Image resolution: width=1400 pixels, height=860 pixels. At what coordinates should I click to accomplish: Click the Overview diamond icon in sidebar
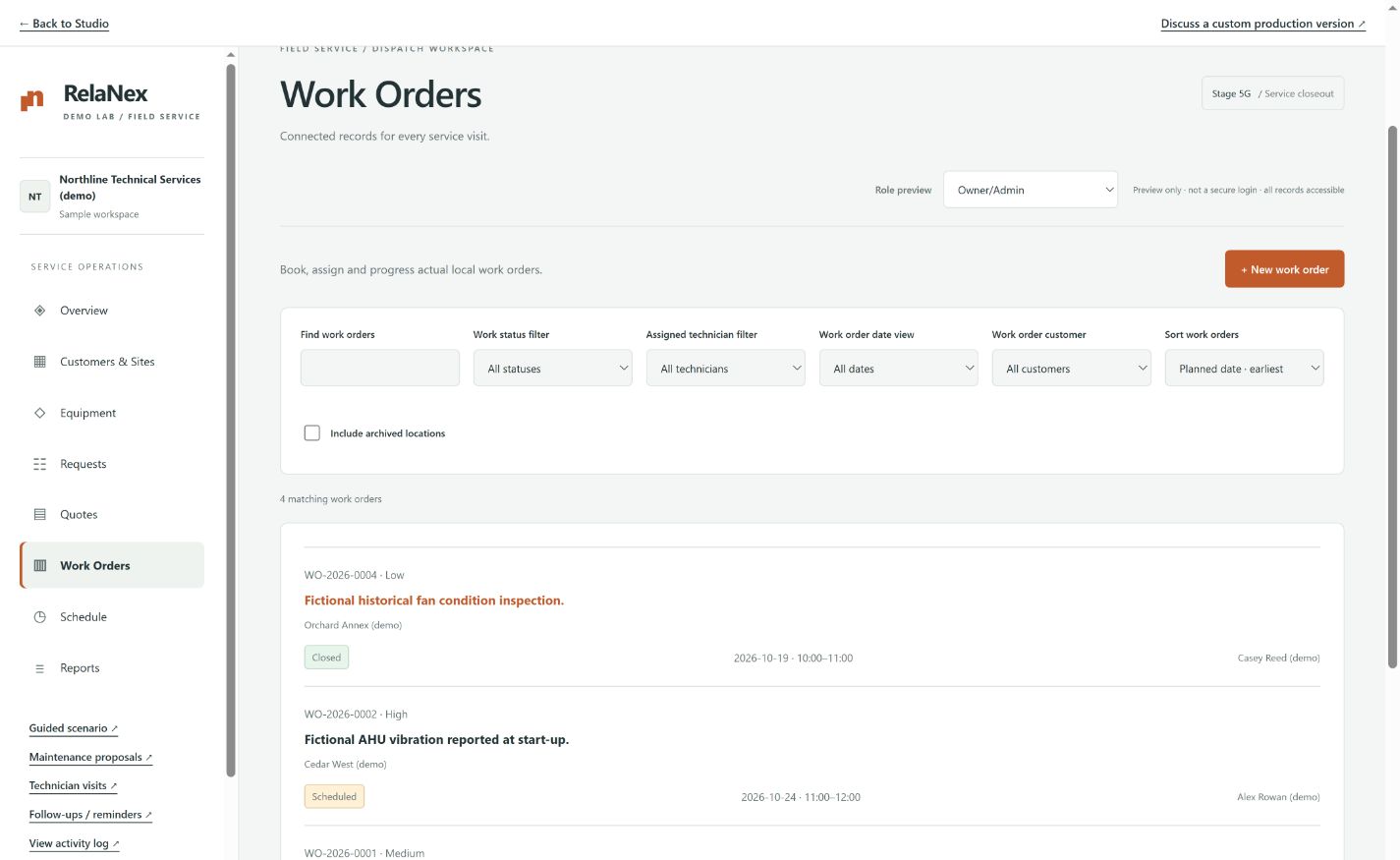point(40,311)
